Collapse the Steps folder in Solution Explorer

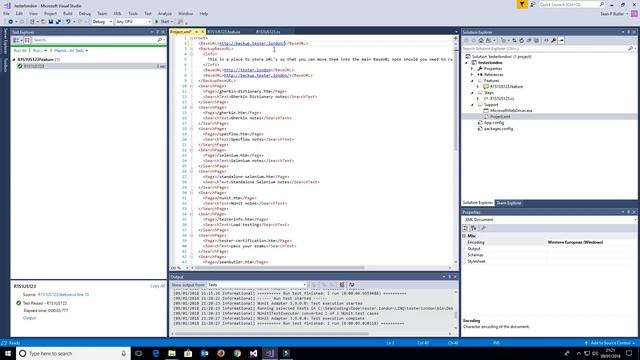pos(472,93)
